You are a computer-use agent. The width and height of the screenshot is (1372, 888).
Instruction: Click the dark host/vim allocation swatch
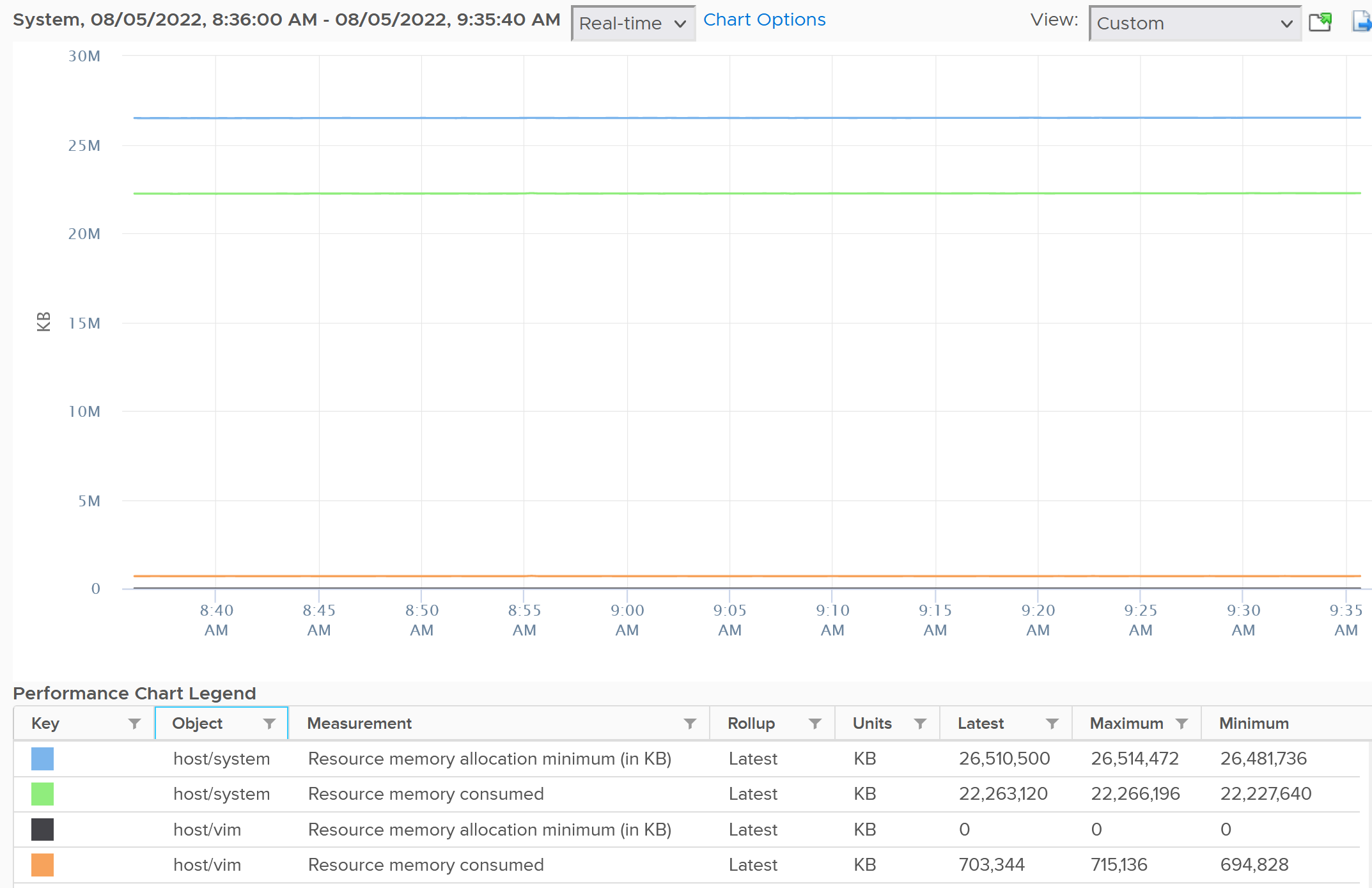pyautogui.click(x=42, y=830)
